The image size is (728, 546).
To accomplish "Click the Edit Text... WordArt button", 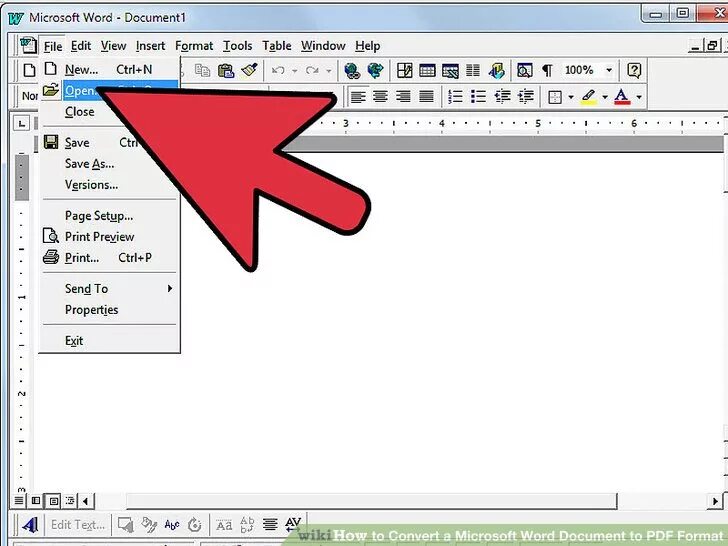I will [x=78, y=525].
